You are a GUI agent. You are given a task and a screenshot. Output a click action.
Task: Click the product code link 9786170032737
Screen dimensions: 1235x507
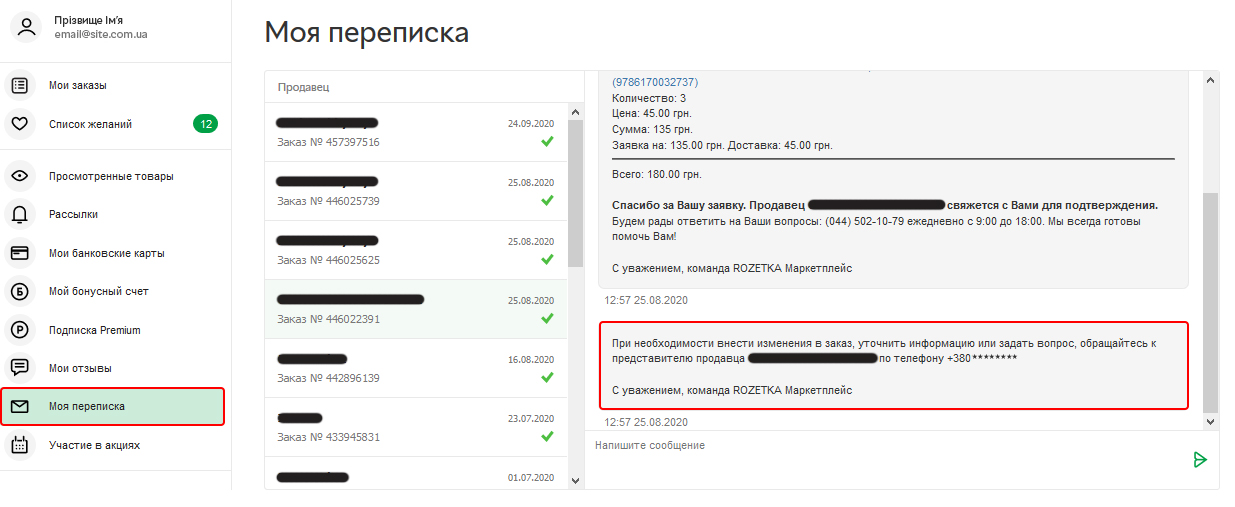pyautogui.click(x=655, y=82)
